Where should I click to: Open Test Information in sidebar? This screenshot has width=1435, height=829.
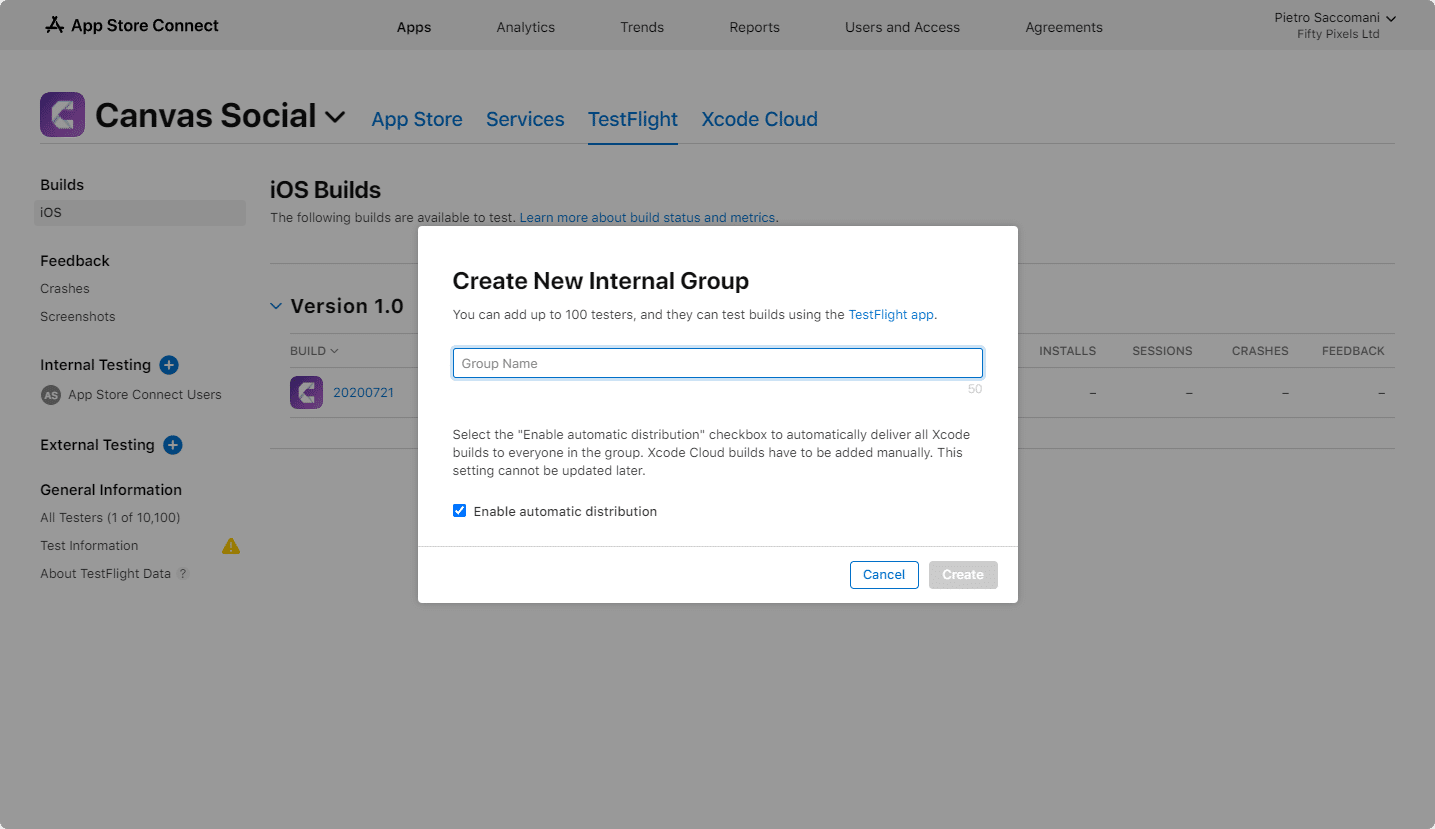coord(89,546)
